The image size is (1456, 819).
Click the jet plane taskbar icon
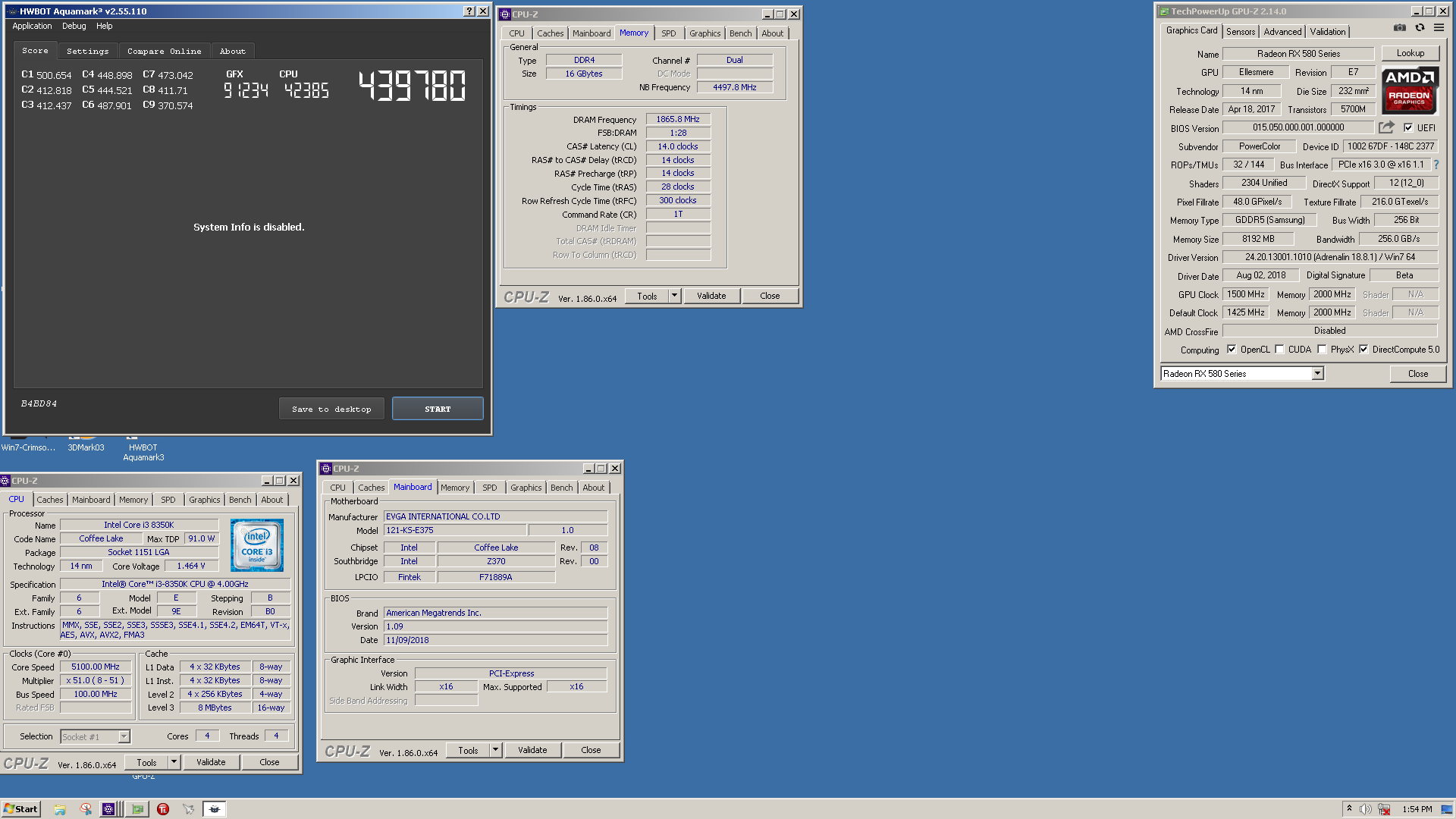188,809
